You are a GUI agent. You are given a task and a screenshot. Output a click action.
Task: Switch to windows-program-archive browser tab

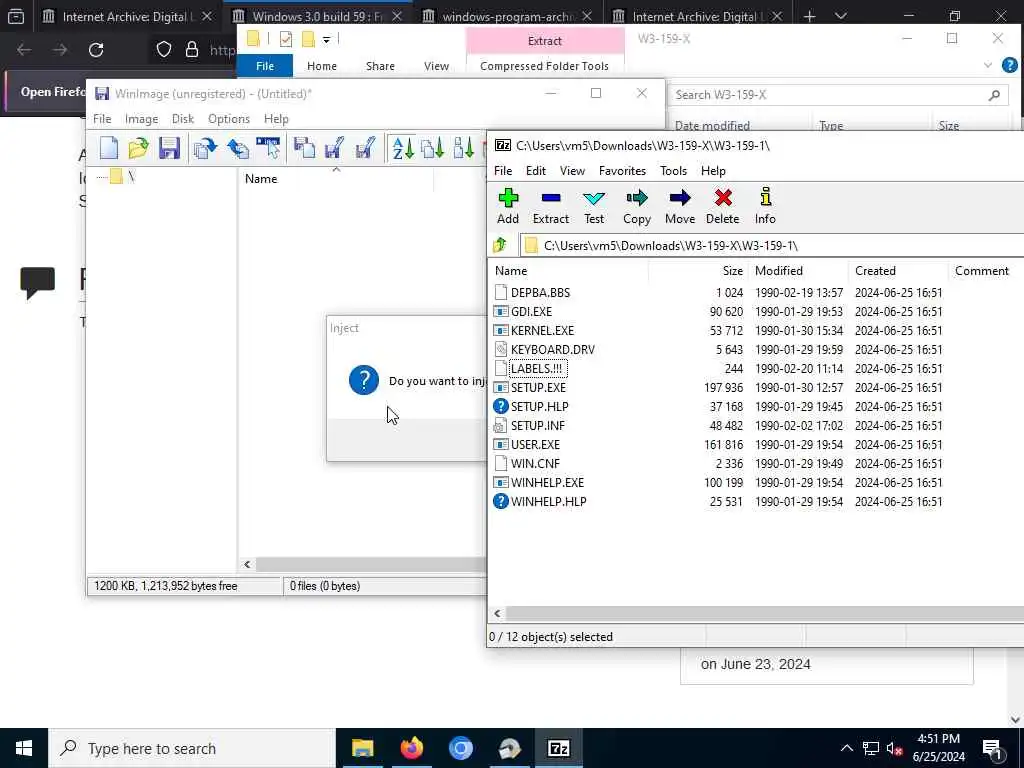point(507,16)
